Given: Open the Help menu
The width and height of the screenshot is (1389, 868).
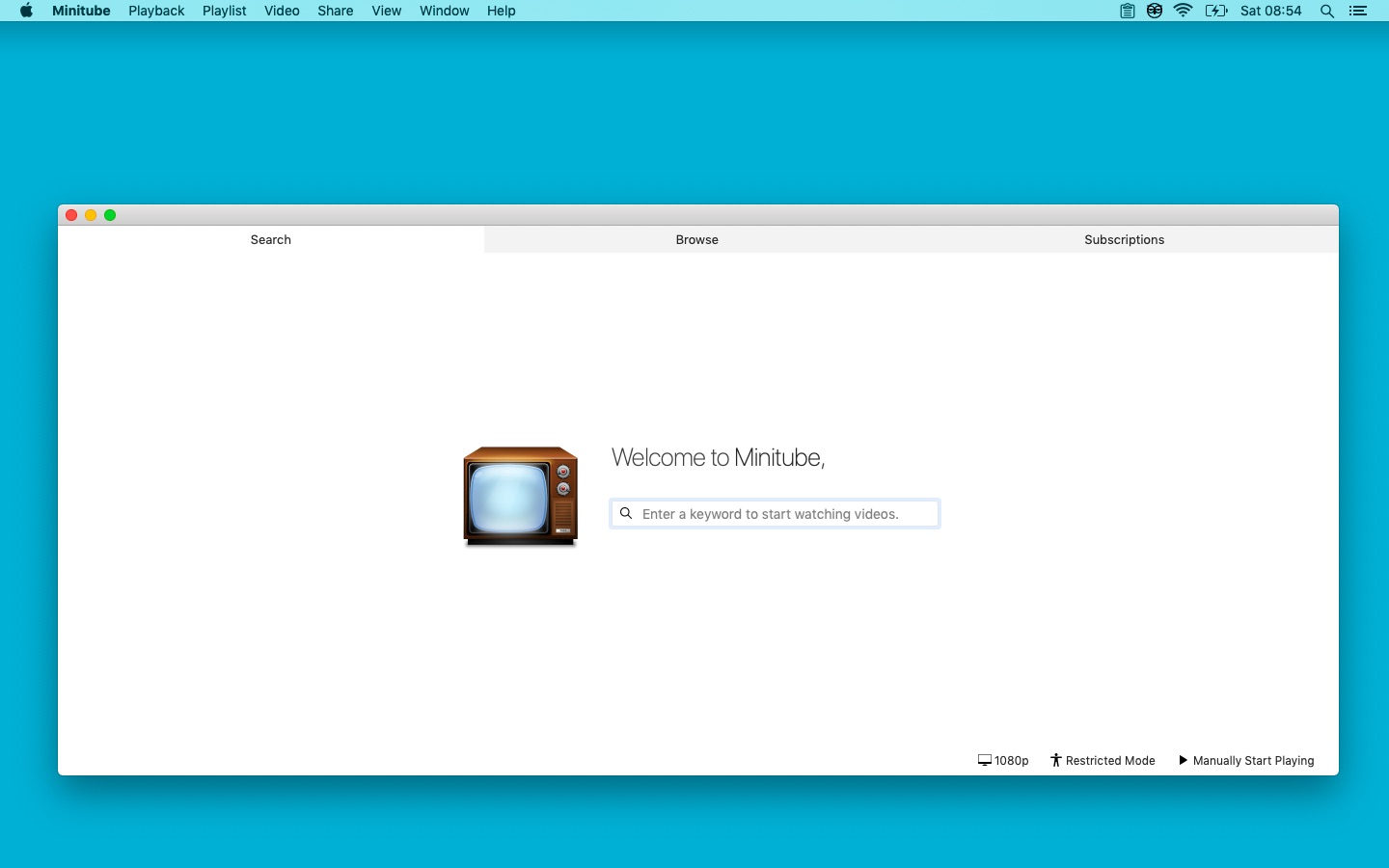Looking at the screenshot, I should pyautogui.click(x=502, y=11).
